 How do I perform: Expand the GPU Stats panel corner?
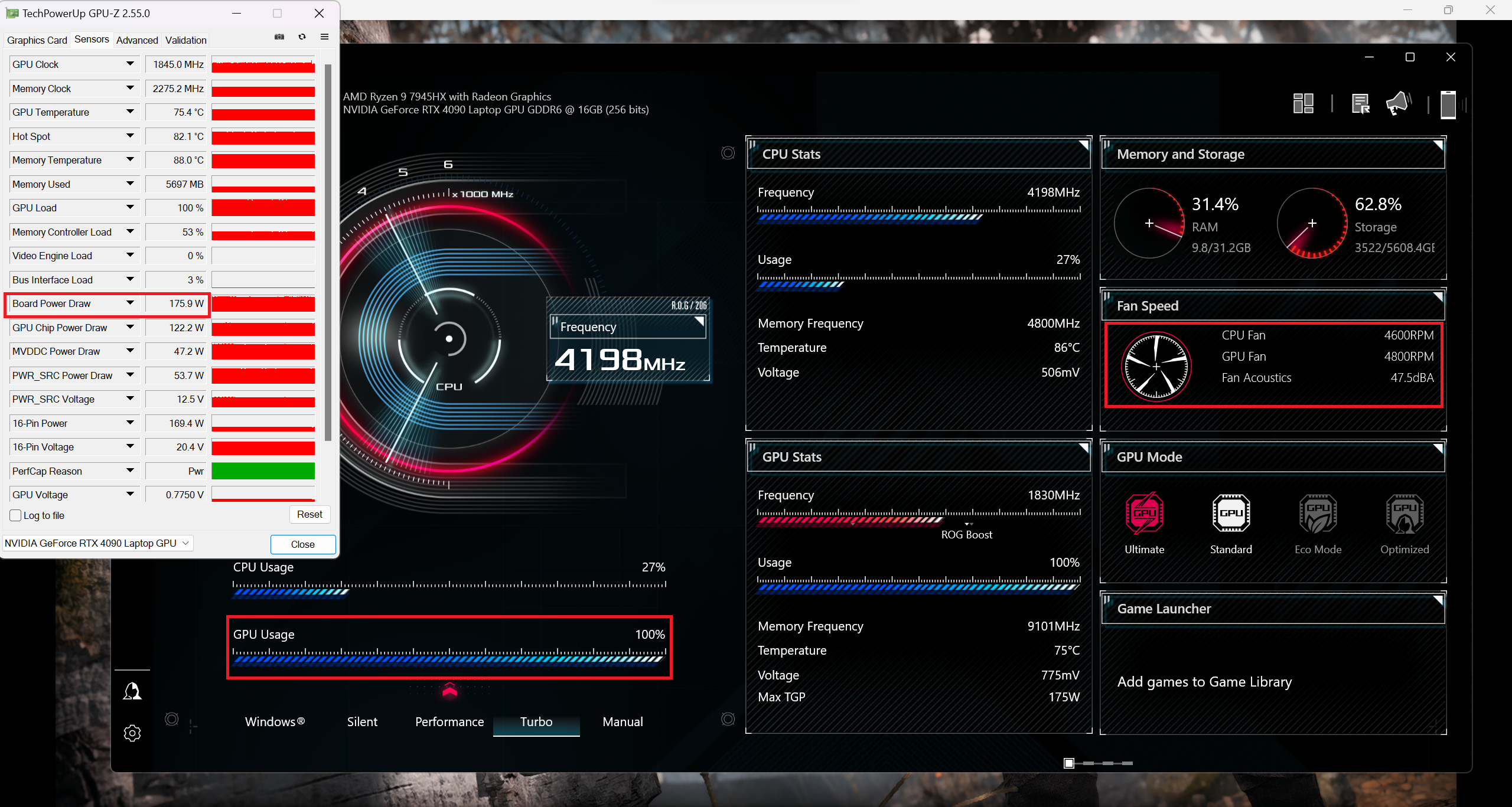(x=1084, y=447)
